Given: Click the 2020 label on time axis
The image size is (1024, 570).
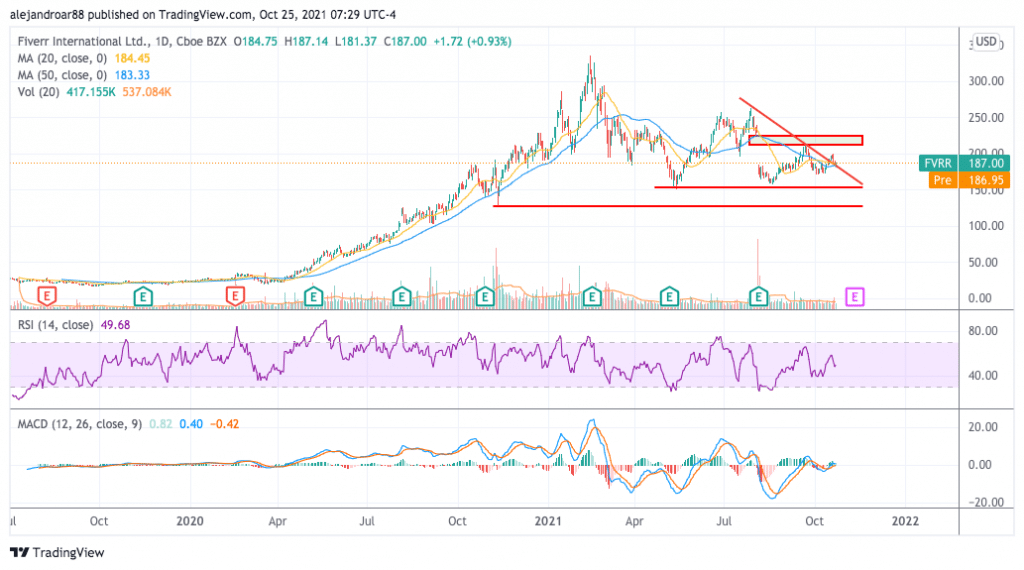Looking at the screenshot, I should tap(190, 521).
